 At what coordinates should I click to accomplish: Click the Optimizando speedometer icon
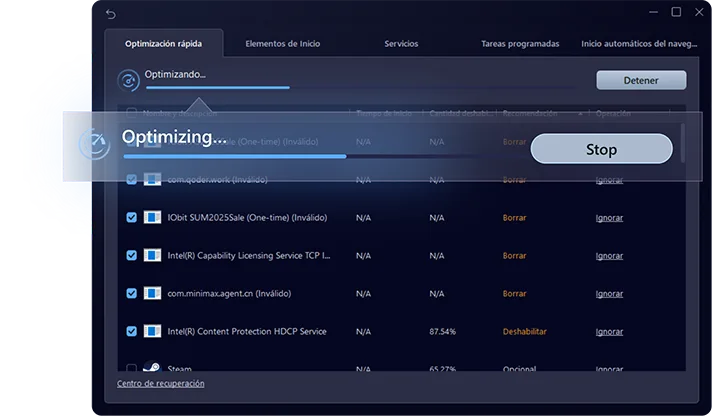(x=129, y=80)
